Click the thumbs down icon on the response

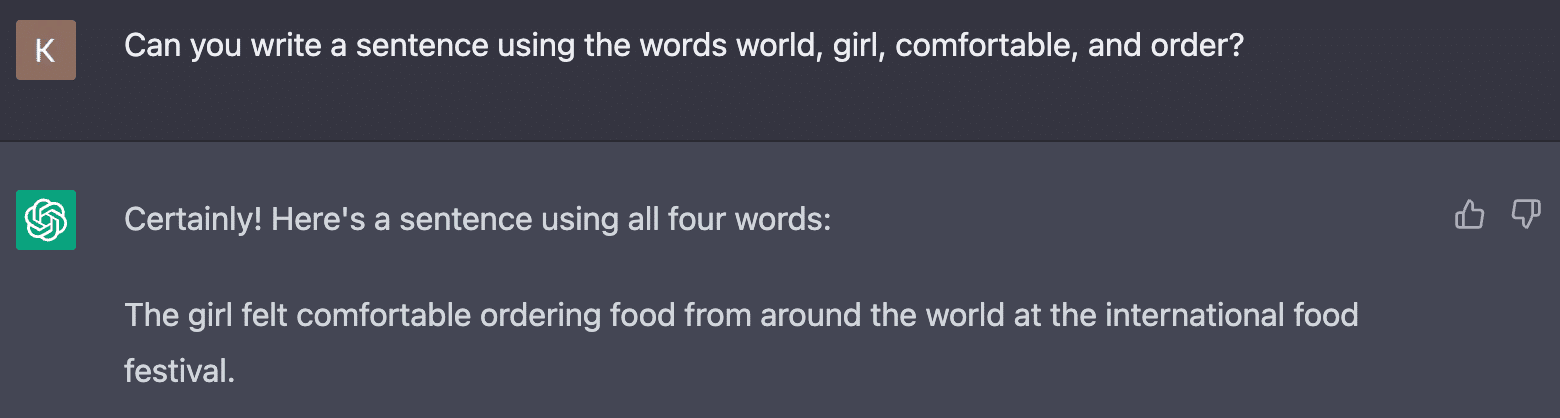point(1525,214)
